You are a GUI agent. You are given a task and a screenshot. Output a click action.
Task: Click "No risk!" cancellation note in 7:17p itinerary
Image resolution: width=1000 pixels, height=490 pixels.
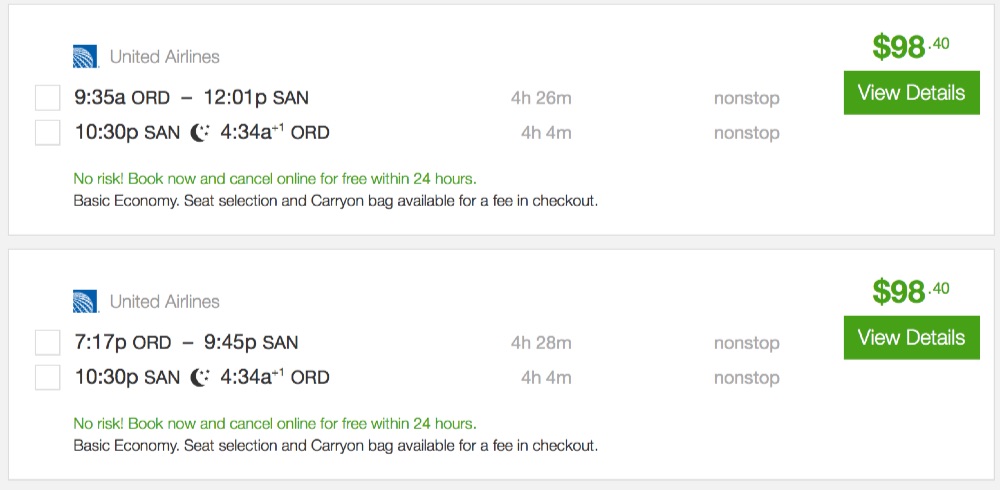point(274,423)
